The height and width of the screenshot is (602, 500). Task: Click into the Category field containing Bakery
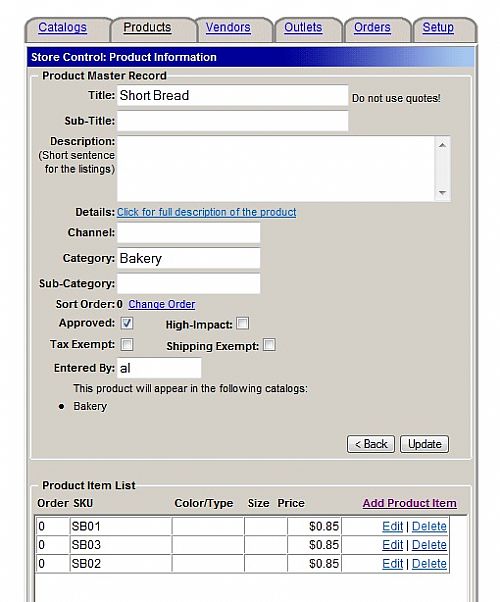pyautogui.click(x=189, y=258)
